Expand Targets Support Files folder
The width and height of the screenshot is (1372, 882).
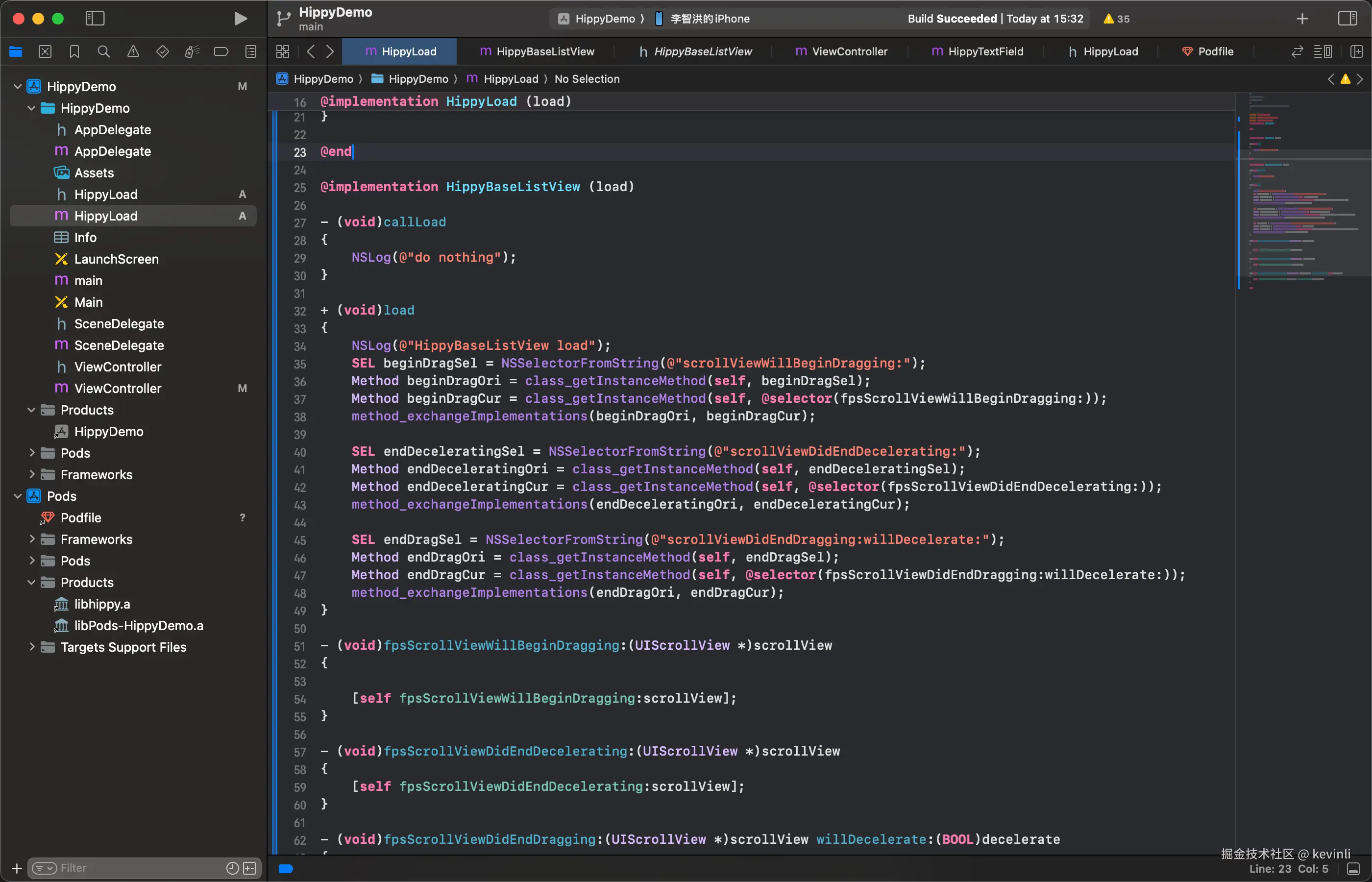[32, 647]
